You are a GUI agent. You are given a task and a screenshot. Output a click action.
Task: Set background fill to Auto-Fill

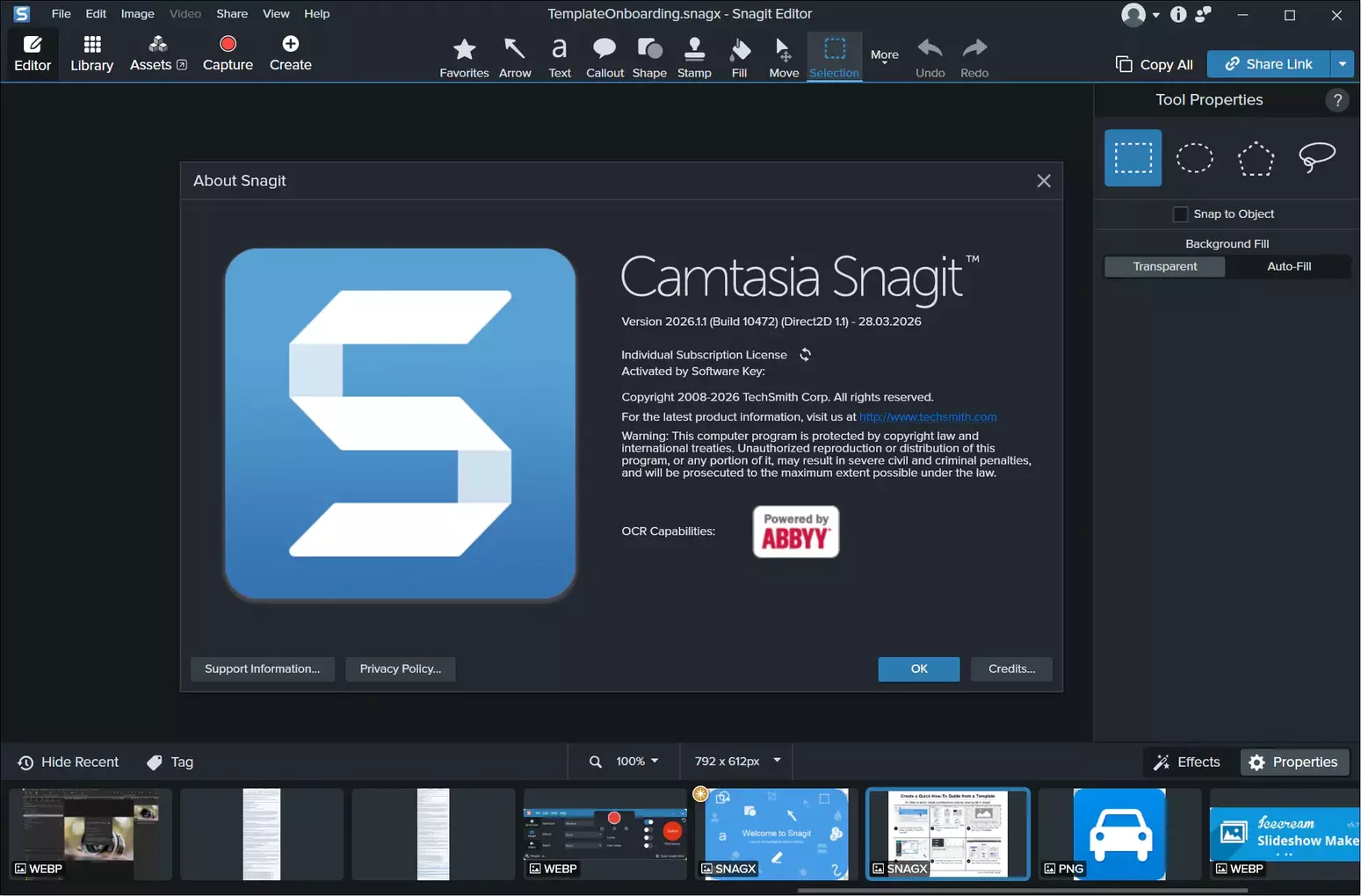click(x=1288, y=266)
